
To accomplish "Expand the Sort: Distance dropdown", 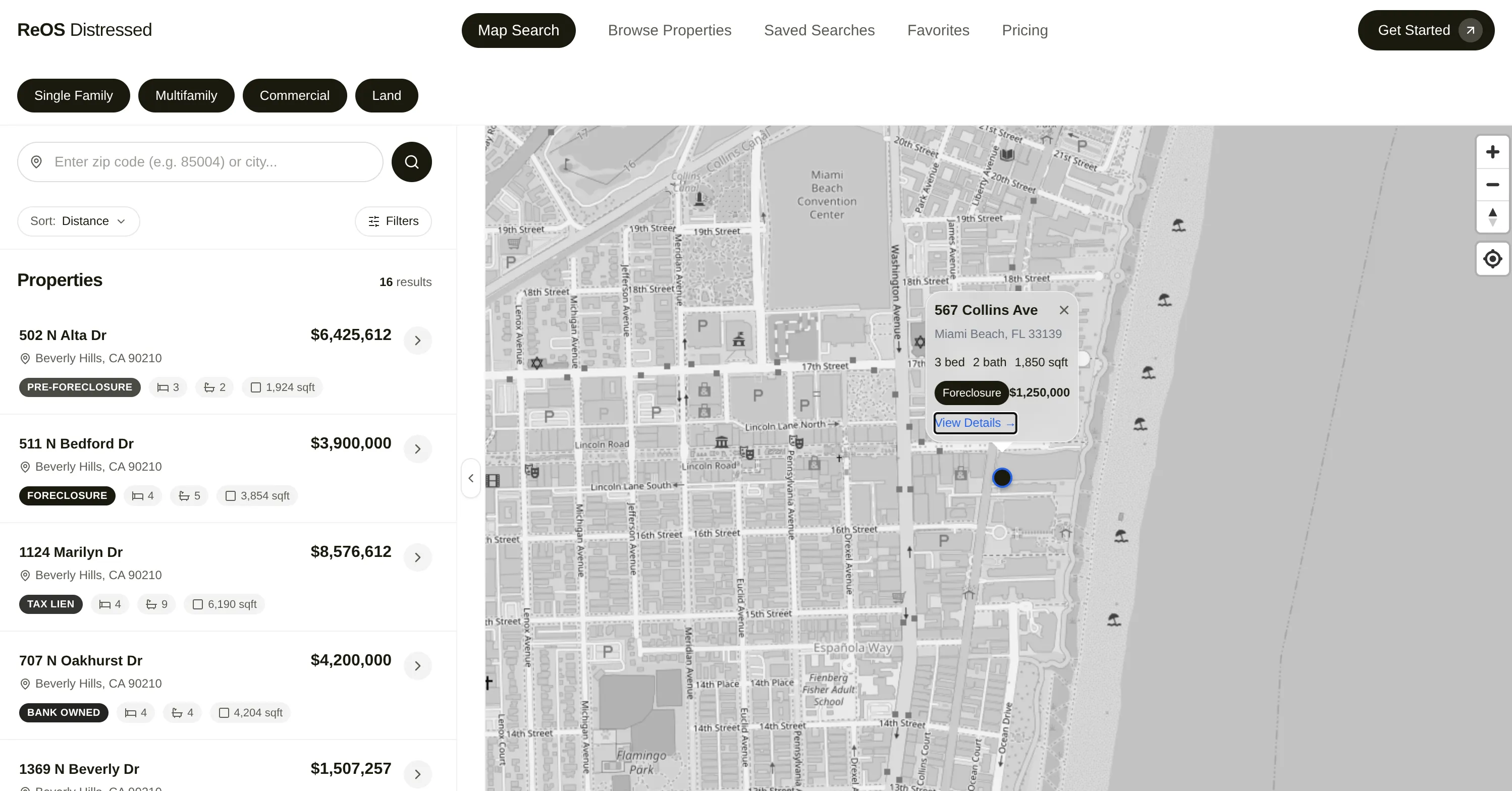I will (x=79, y=221).
